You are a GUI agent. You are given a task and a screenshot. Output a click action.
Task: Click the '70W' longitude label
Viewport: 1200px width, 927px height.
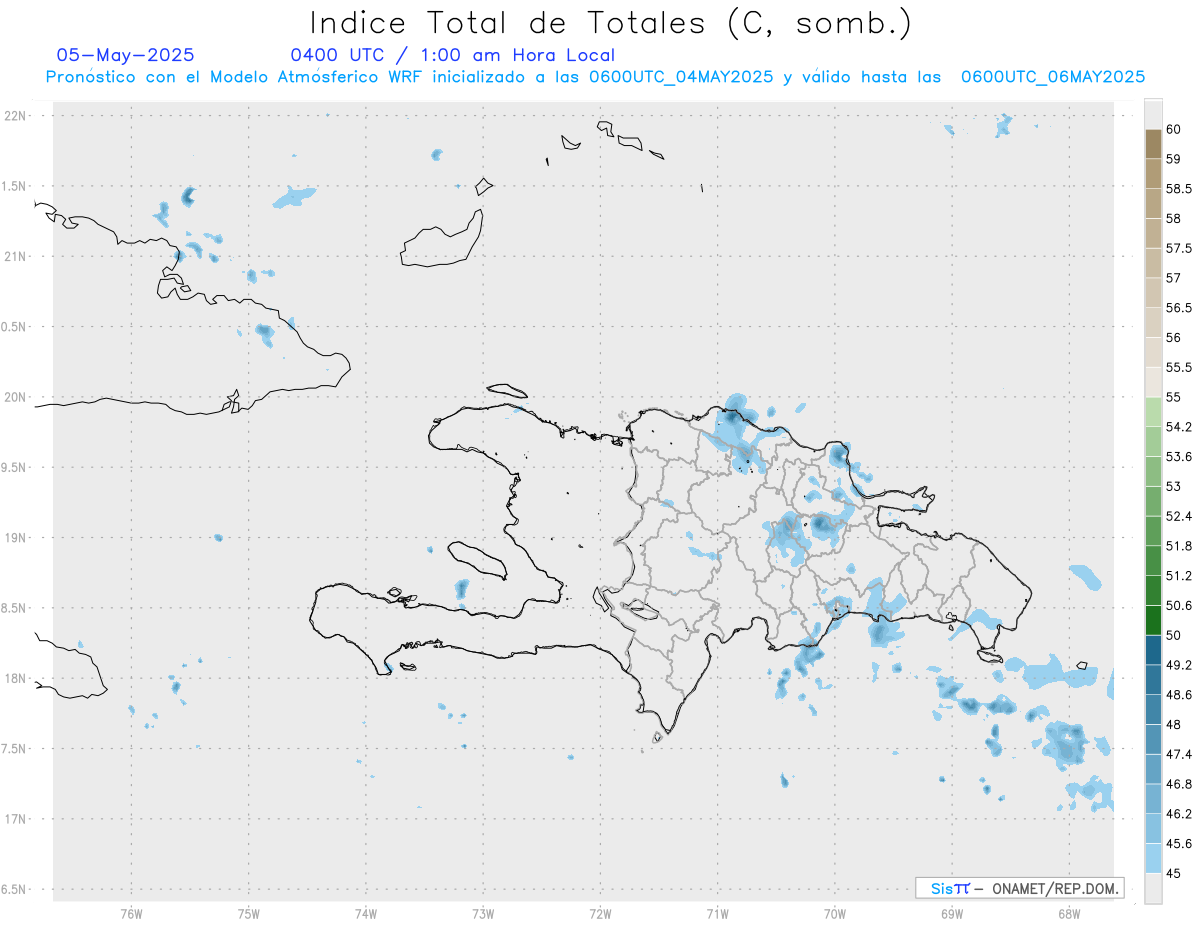[835, 913]
